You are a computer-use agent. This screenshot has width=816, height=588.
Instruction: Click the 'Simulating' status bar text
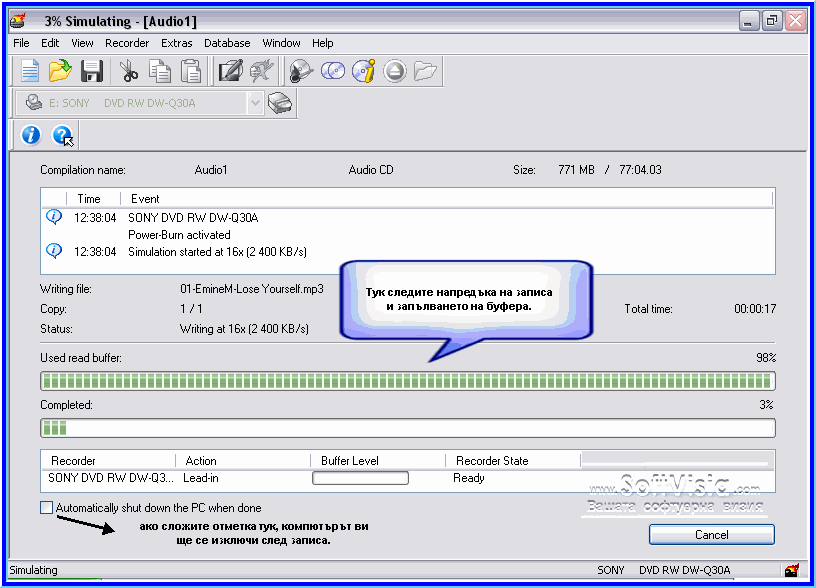tap(33, 570)
